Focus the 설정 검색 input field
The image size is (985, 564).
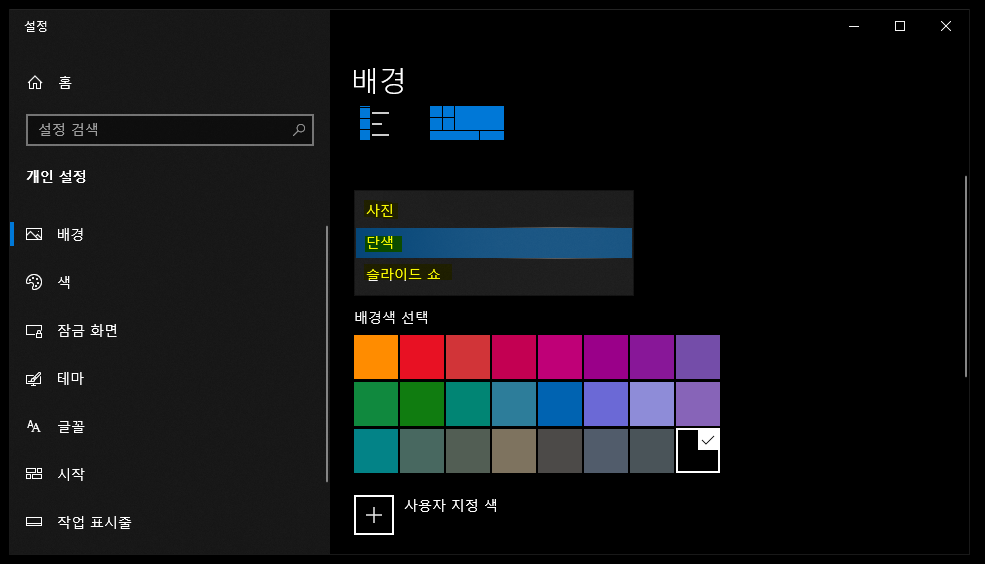tap(170, 130)
